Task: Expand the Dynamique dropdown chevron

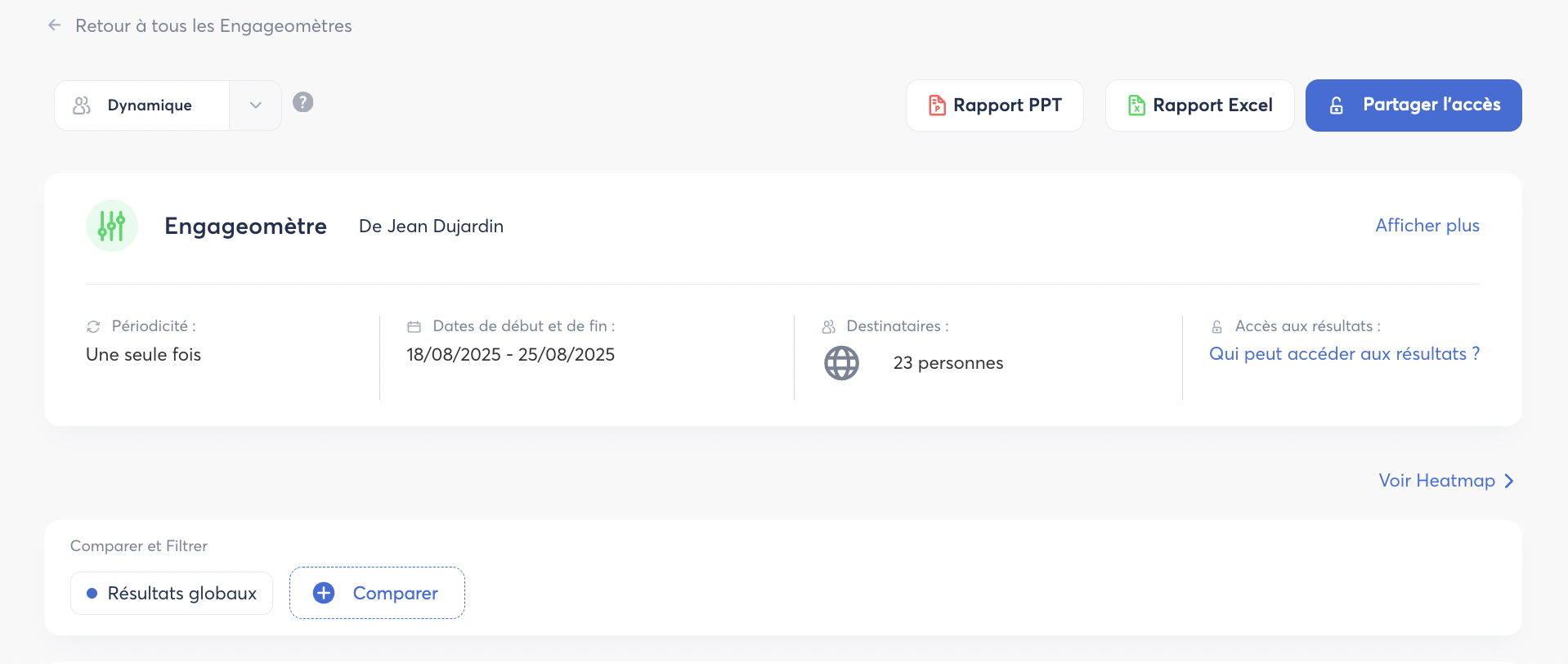Action: [256, 105]
